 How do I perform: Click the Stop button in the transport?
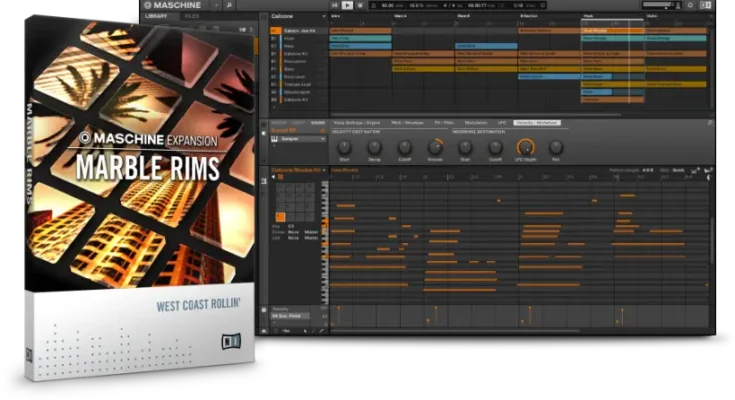coord(361,5)
